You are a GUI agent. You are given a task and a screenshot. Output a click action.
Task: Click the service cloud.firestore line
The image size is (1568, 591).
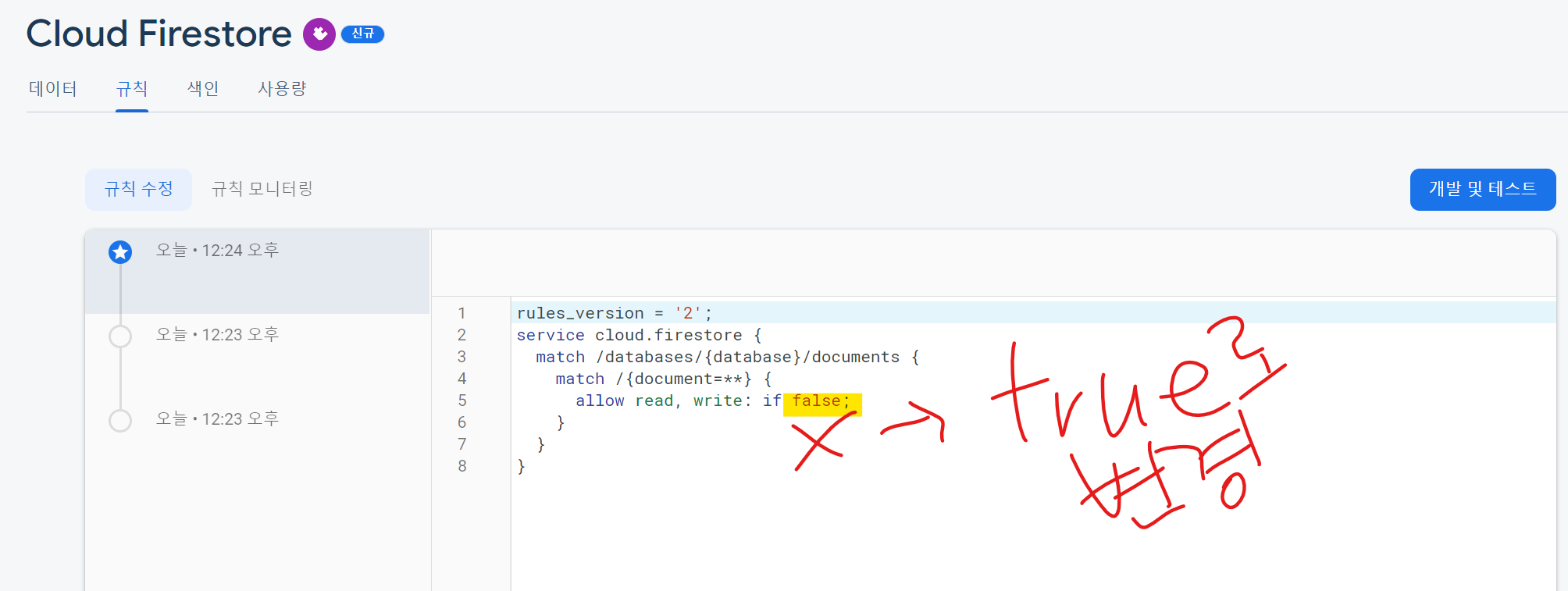coord(639,335)
